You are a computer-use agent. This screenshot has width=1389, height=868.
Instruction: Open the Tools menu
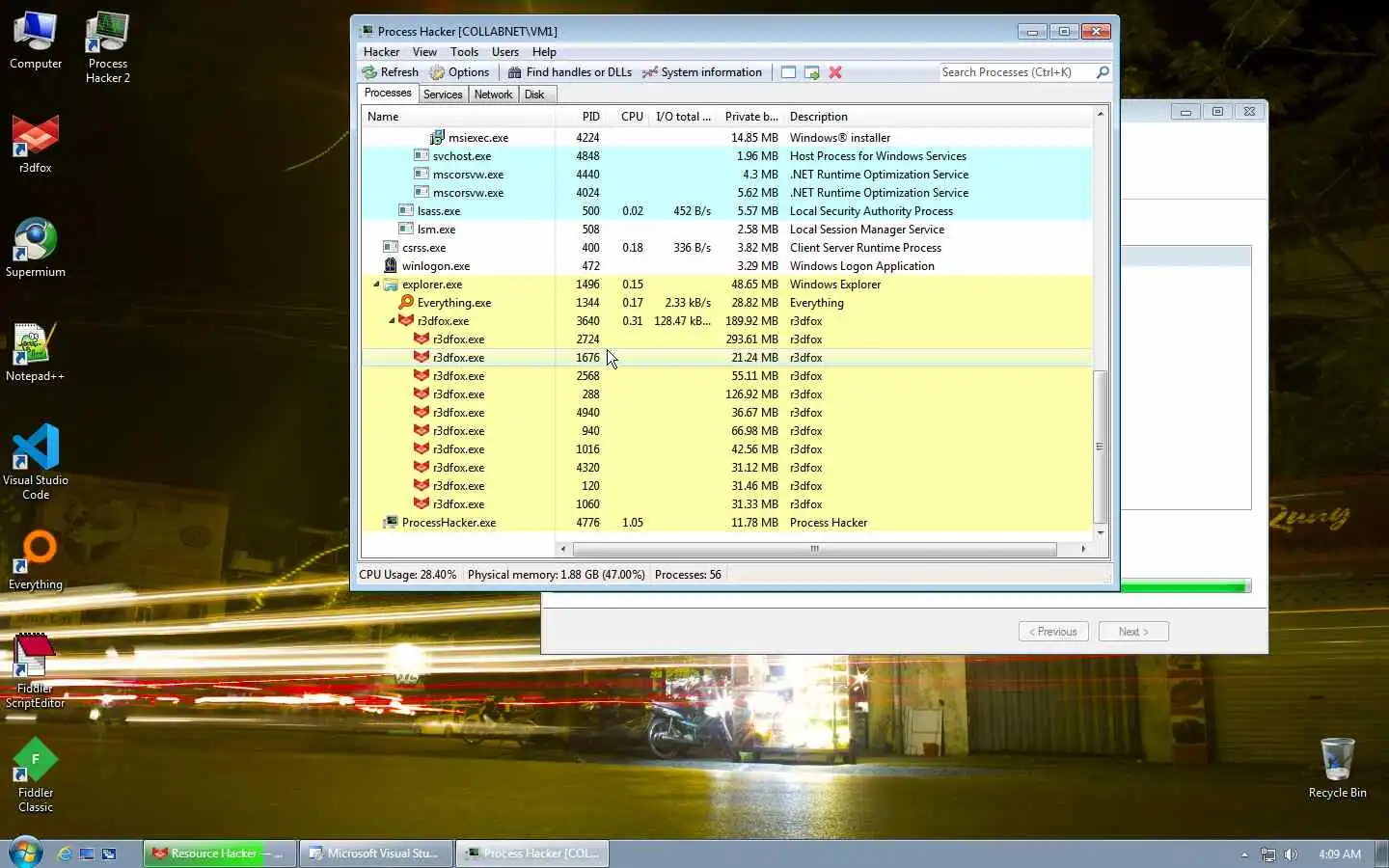tap(464, 52)
